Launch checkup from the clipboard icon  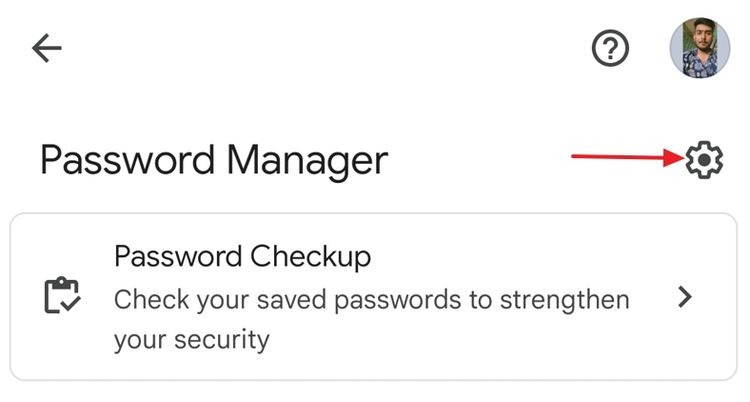tap(63, 295)
